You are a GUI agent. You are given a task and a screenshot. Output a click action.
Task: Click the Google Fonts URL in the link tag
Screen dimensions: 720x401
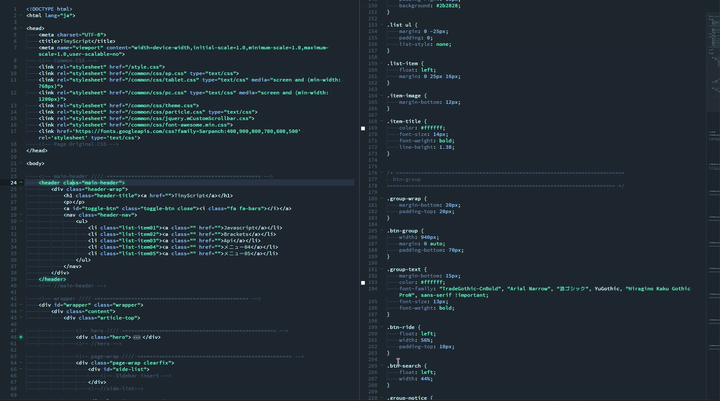click(x=184, y=130)
